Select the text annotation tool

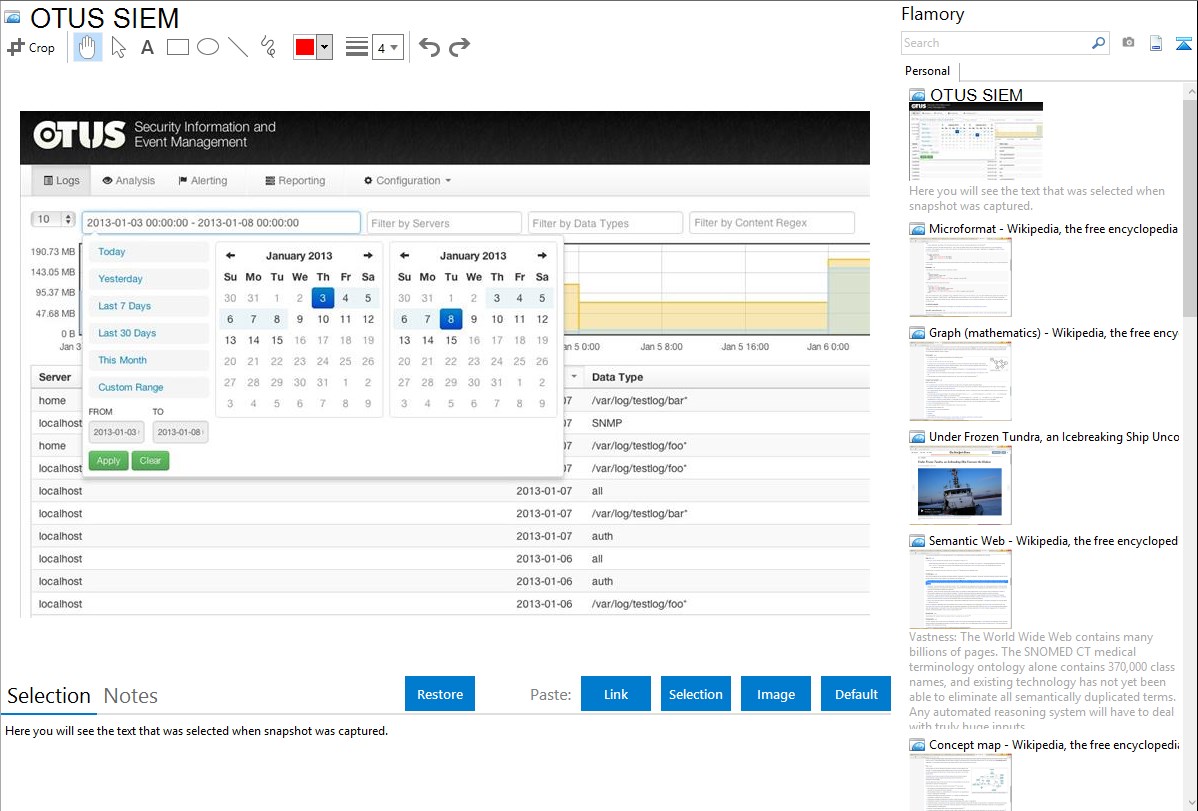[147, 47]
